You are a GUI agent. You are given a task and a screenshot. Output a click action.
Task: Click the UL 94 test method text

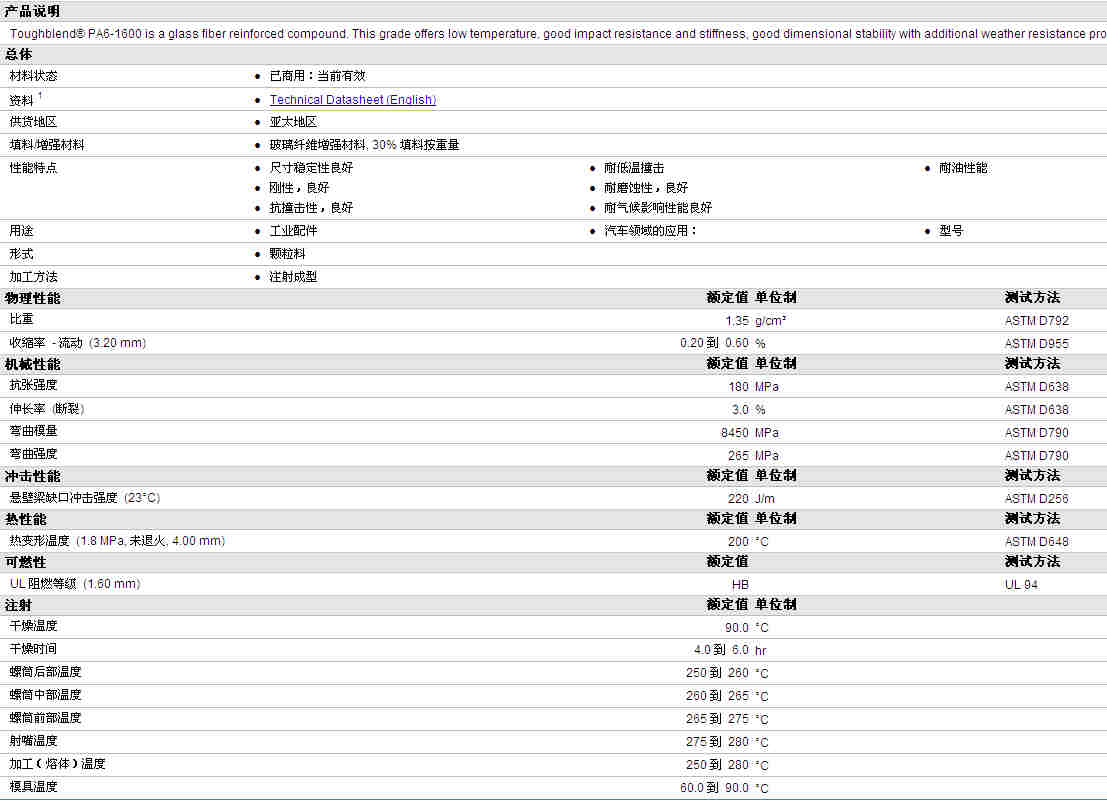(1021, 585)
